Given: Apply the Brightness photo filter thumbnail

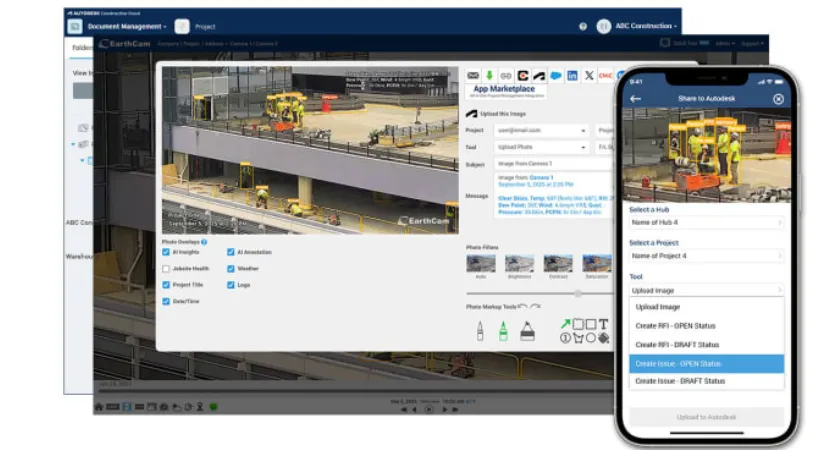Looking at the screenshot, I should coord(519,264).
